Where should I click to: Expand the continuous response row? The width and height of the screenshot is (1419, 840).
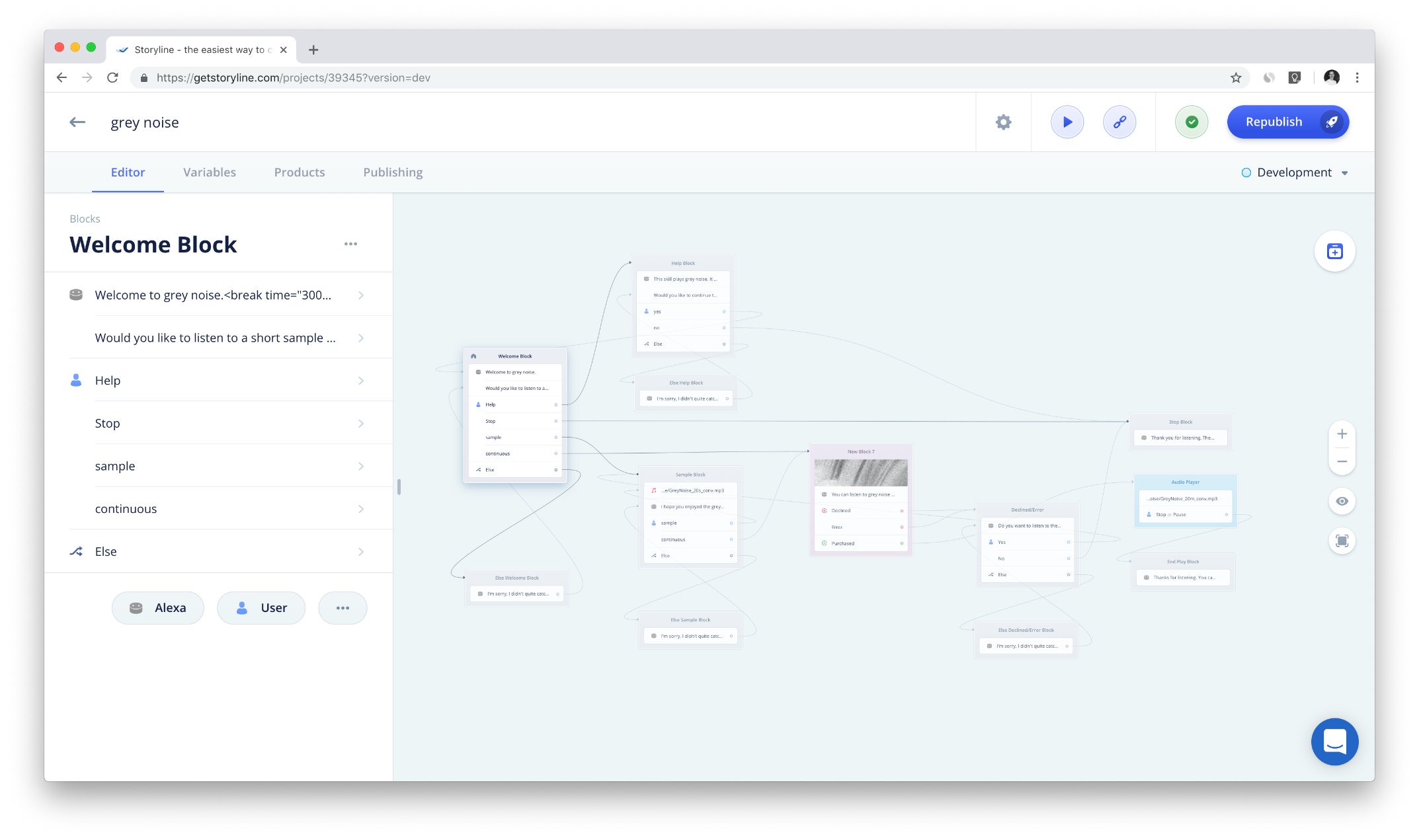click(x=217, y=509)
